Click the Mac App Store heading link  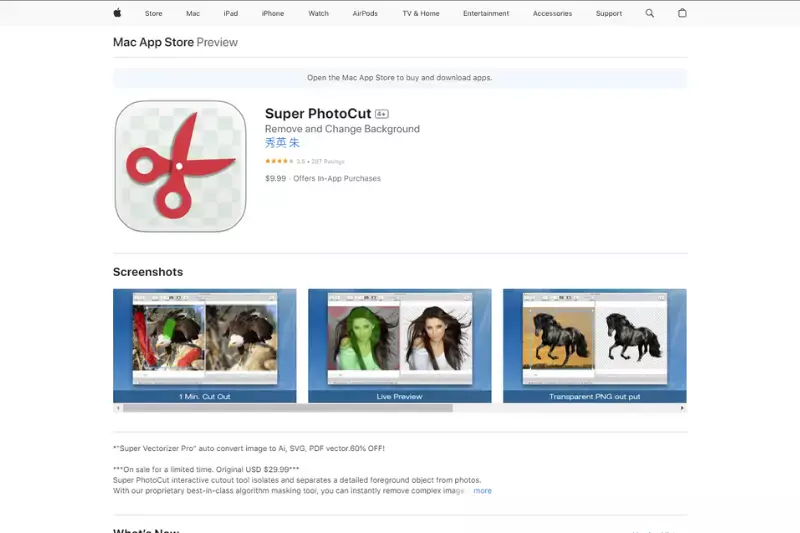point(153,42)
